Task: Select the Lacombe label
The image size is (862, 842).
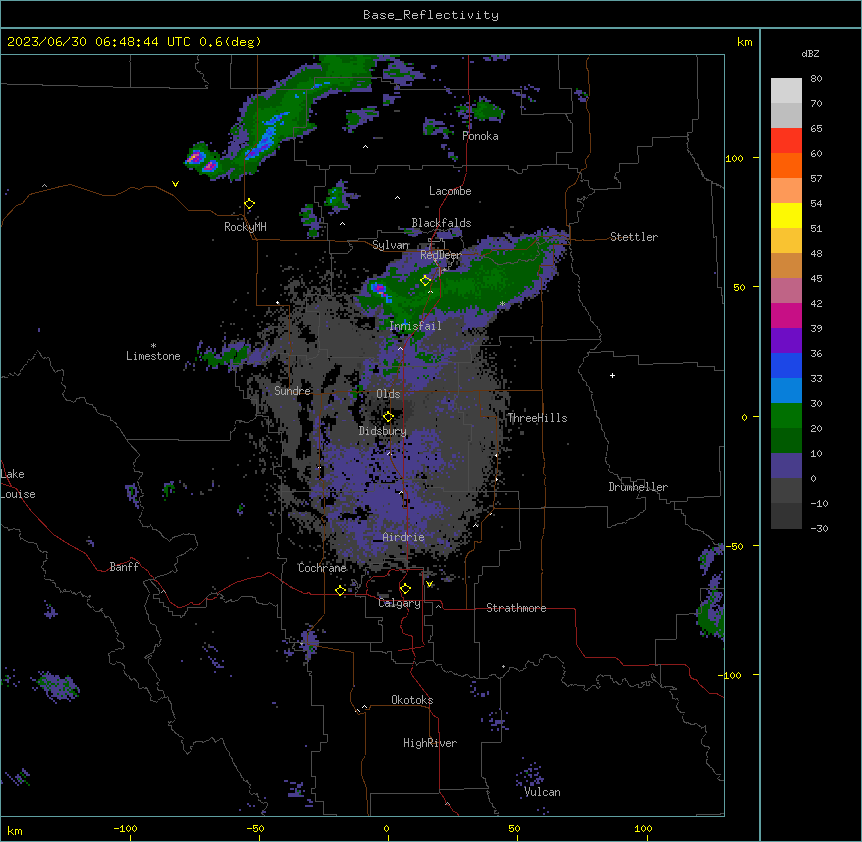Action: (450, 191)
